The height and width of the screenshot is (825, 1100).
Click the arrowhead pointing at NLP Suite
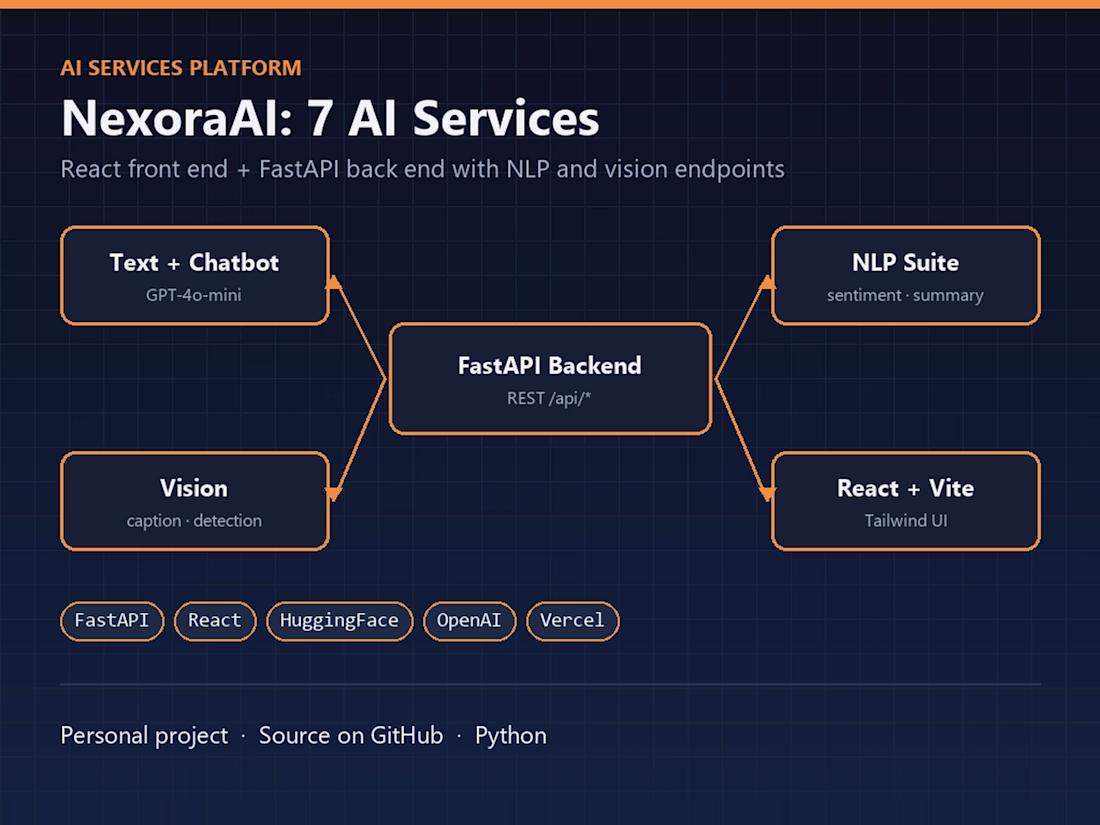pos(767,283)
